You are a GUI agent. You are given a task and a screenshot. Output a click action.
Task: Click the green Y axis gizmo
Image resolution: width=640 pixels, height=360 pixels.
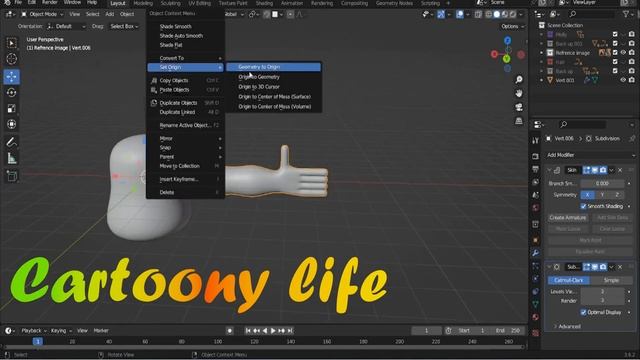[x=507, y=59]
